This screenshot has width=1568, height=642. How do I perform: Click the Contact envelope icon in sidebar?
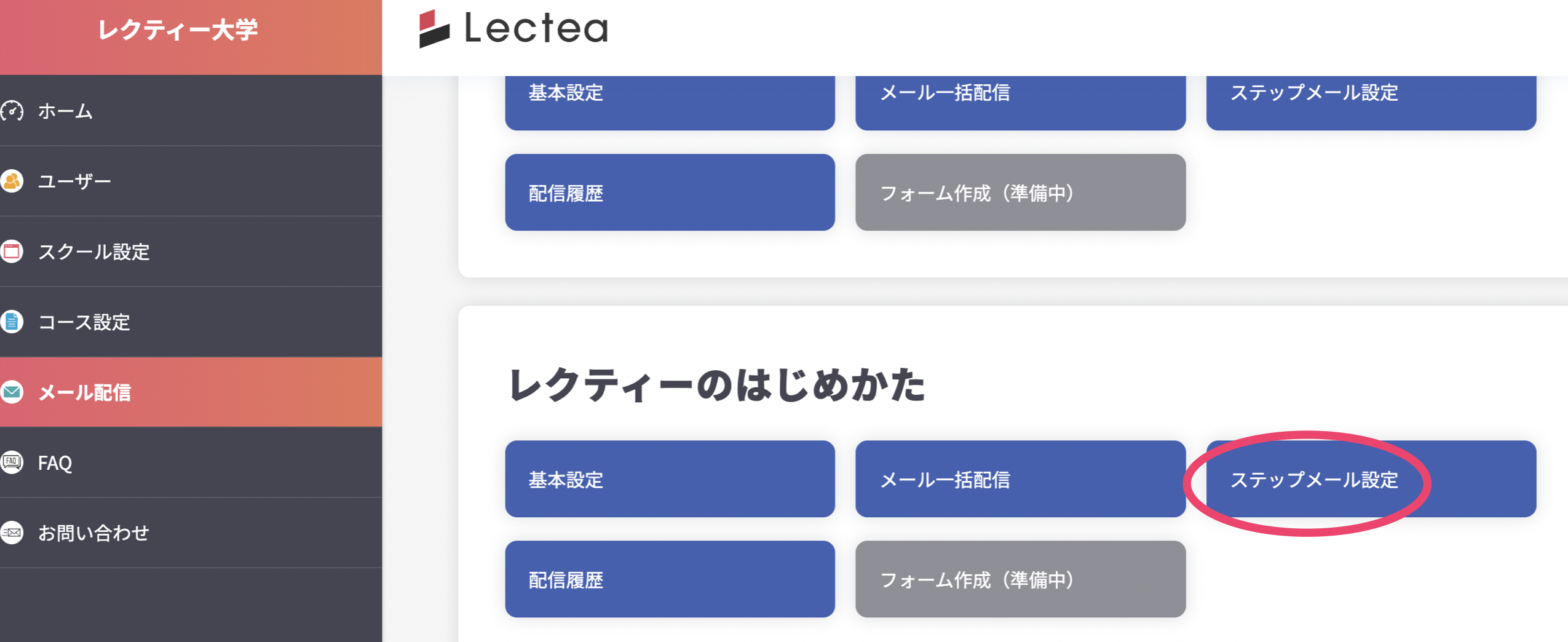12,533
